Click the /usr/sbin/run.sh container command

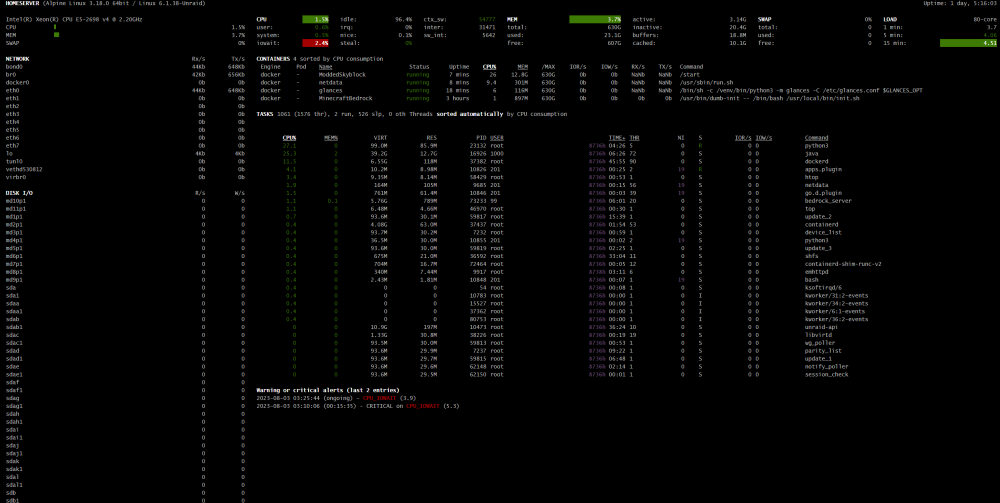pyautogui.click(x=707, y=82)
